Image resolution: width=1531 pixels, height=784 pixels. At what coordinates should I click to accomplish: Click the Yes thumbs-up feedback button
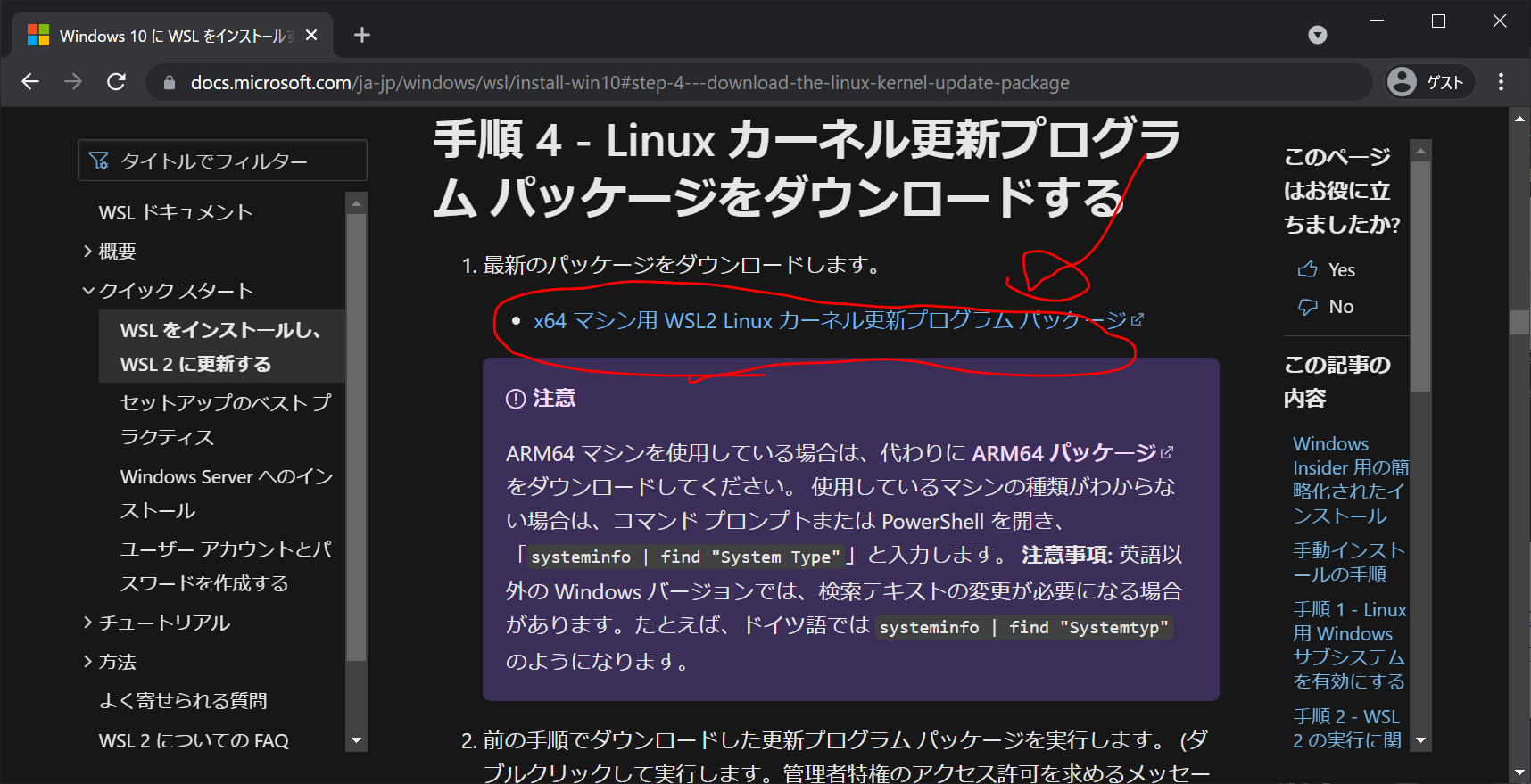[x=1326, y=270]
